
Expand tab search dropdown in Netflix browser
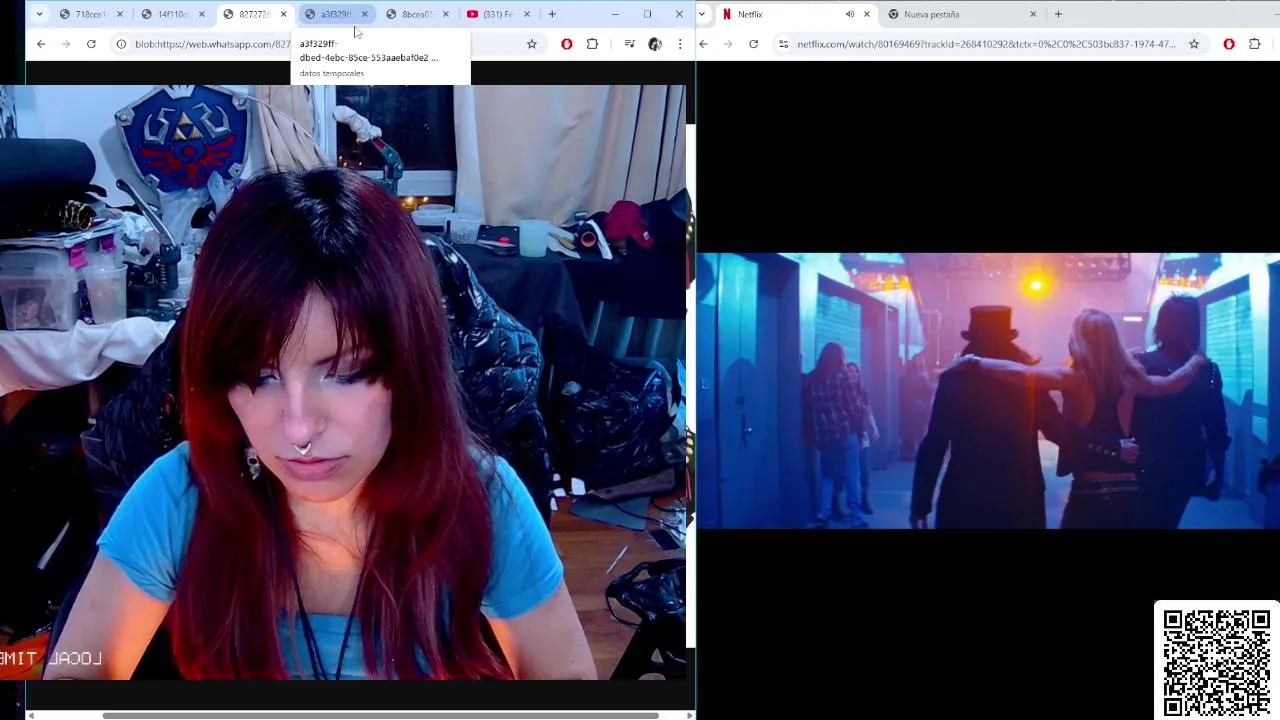click(x=702, y=14)
